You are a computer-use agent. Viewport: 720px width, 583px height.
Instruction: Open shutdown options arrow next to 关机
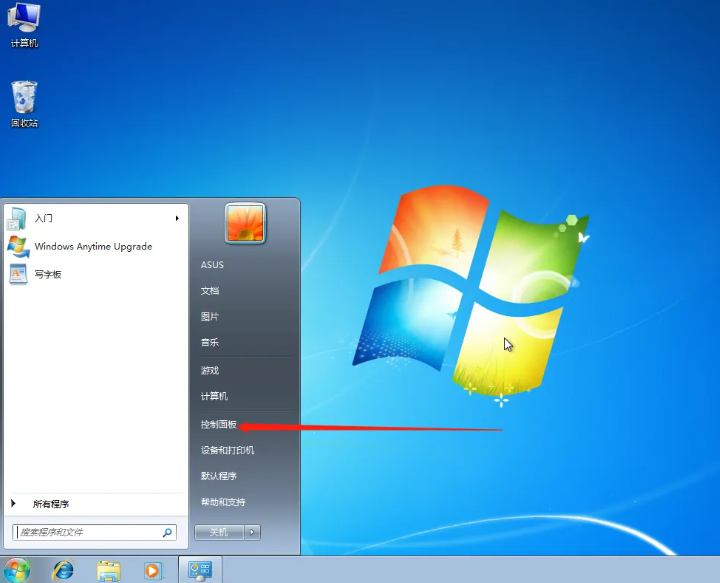pos(253,532)
